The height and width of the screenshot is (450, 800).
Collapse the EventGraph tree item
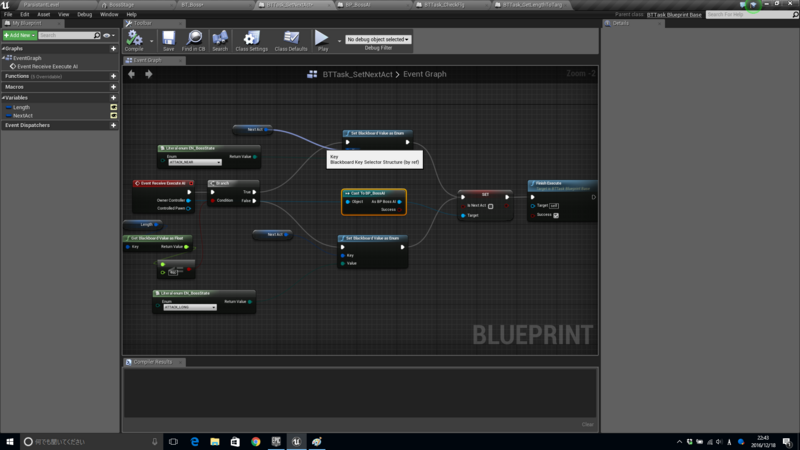click(3, 58)
